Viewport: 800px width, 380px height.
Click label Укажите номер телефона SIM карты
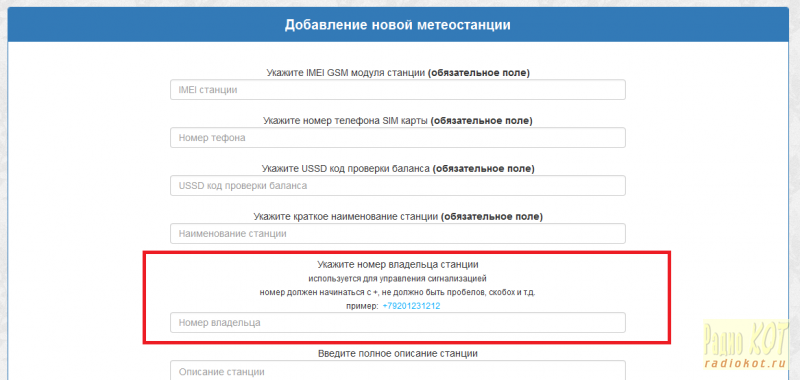tap(346, 121)
